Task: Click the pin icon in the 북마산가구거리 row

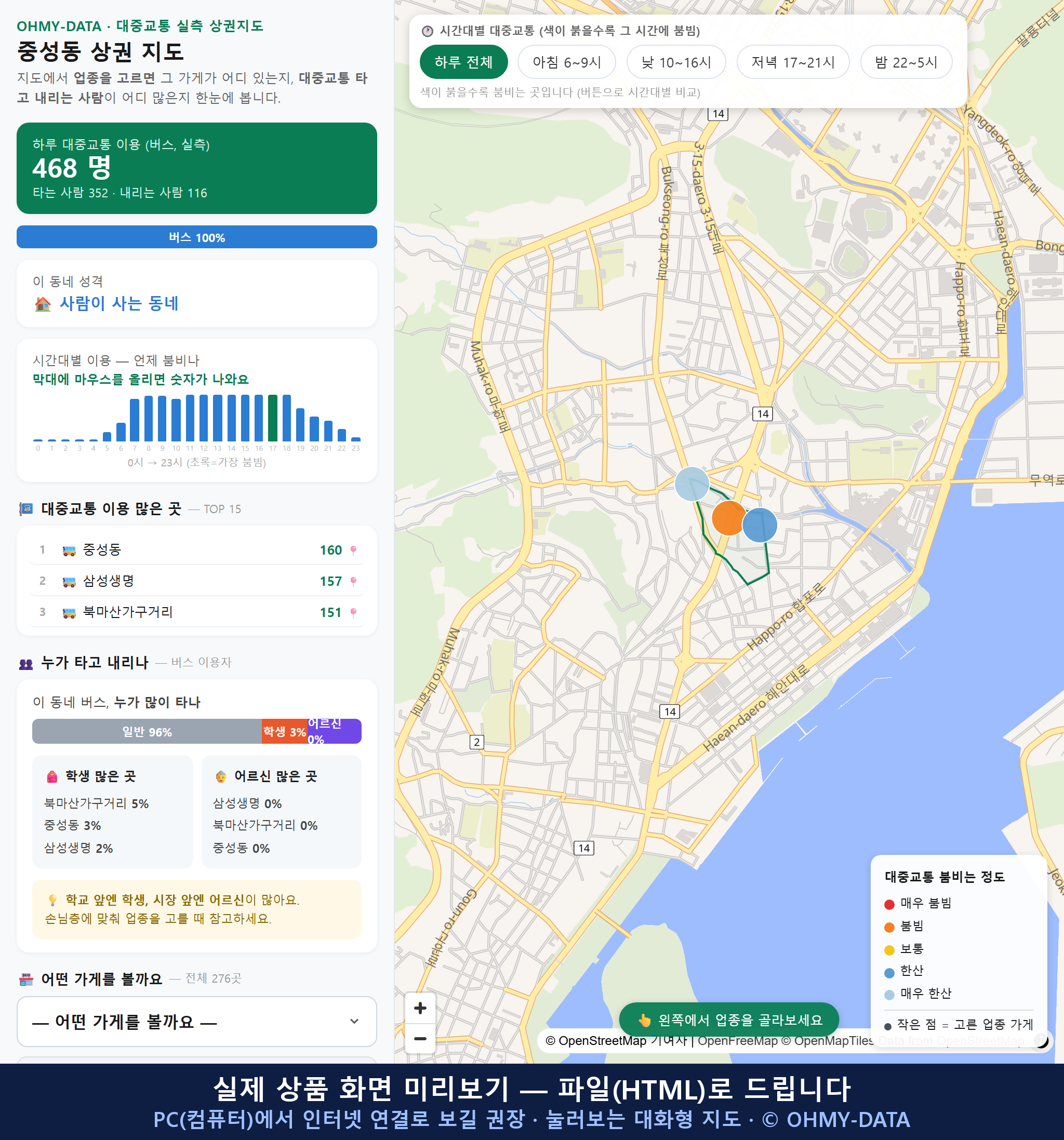Action: 353,612
